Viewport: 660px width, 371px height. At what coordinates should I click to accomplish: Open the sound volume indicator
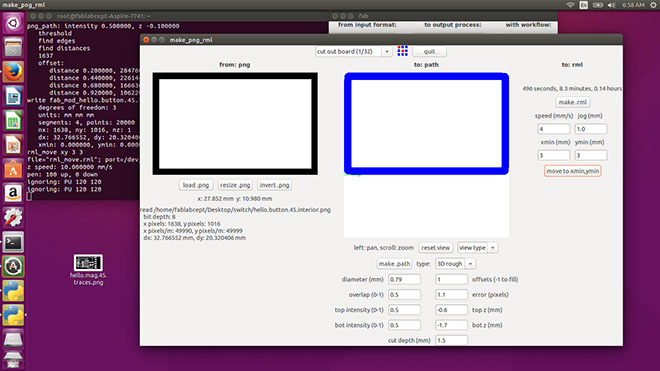[x=612, y=5]
